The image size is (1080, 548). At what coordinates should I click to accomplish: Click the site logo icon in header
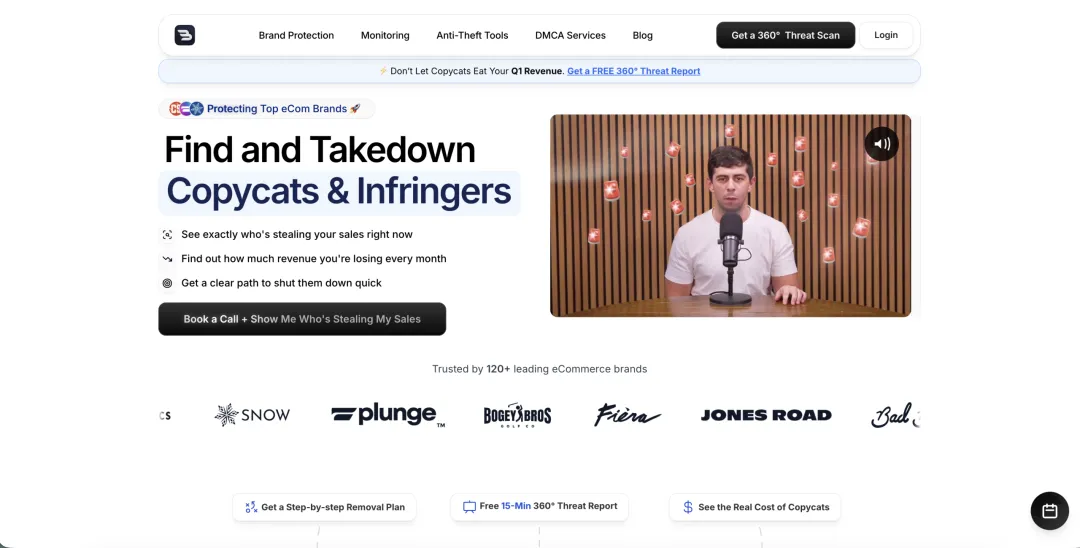pyautogui.click(x=185, y=35)
